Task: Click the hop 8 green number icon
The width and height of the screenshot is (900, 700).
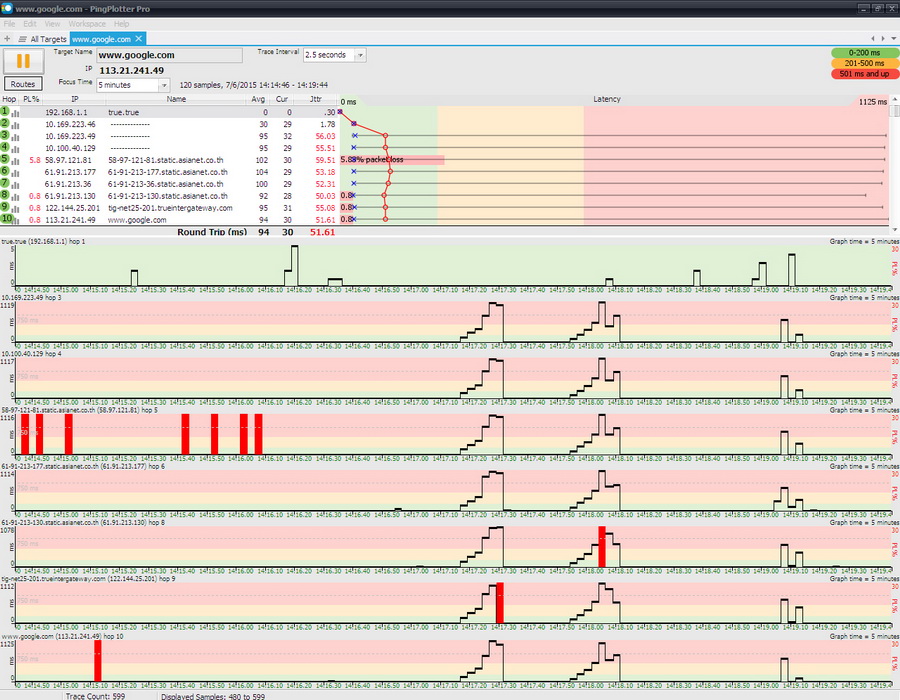Action: coord(6,196)
